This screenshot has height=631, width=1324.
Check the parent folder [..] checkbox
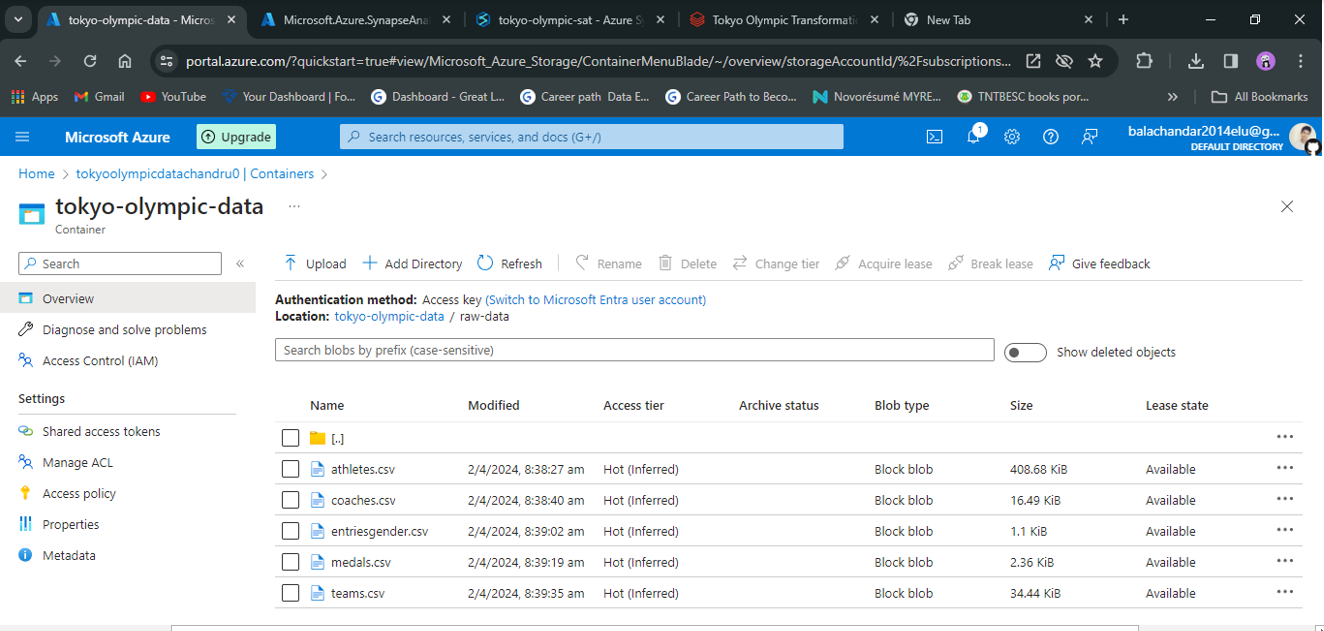pyautogui.click(x=290, y=438)
